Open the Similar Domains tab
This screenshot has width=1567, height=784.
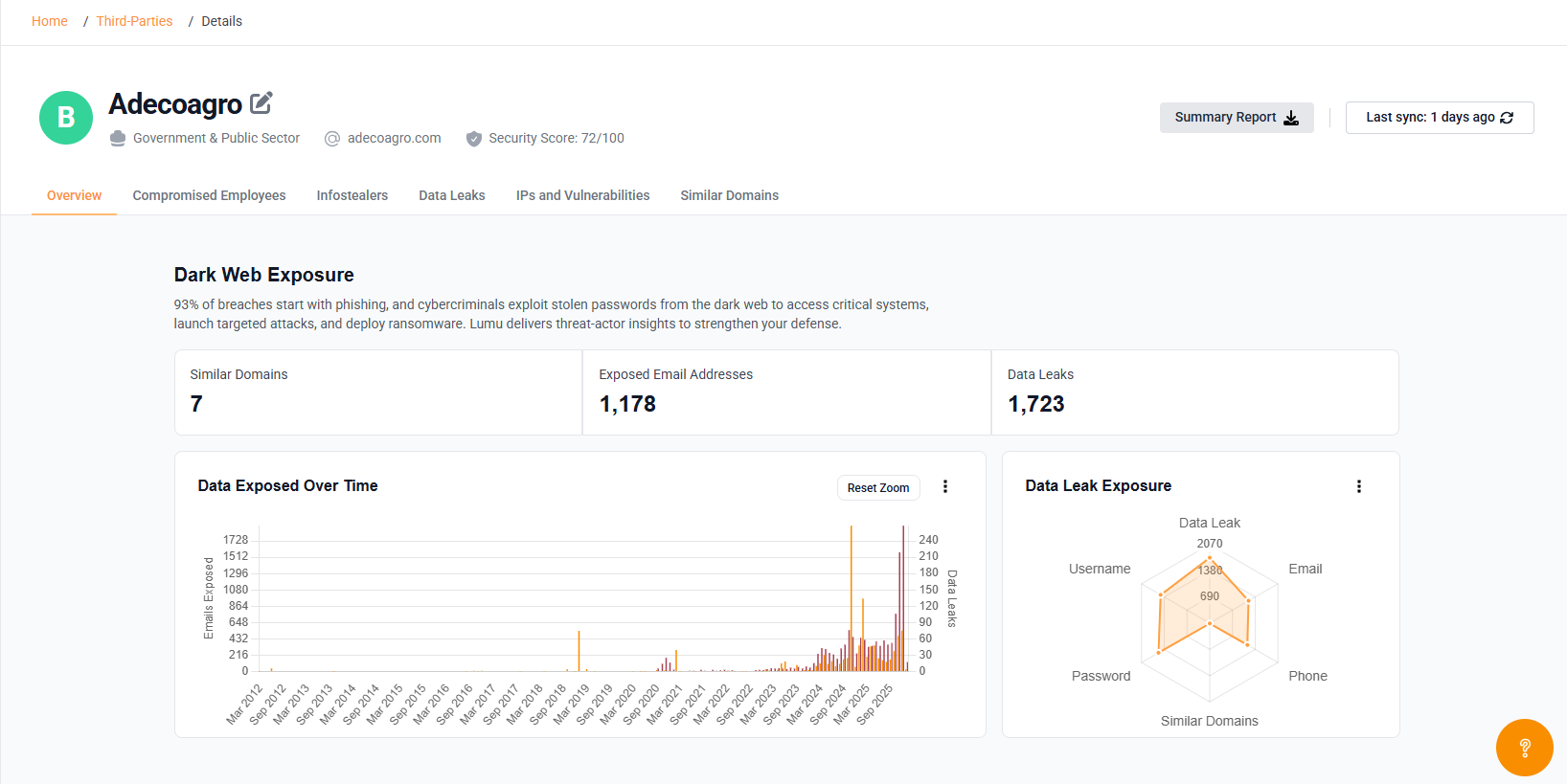[x=729, y=195]
